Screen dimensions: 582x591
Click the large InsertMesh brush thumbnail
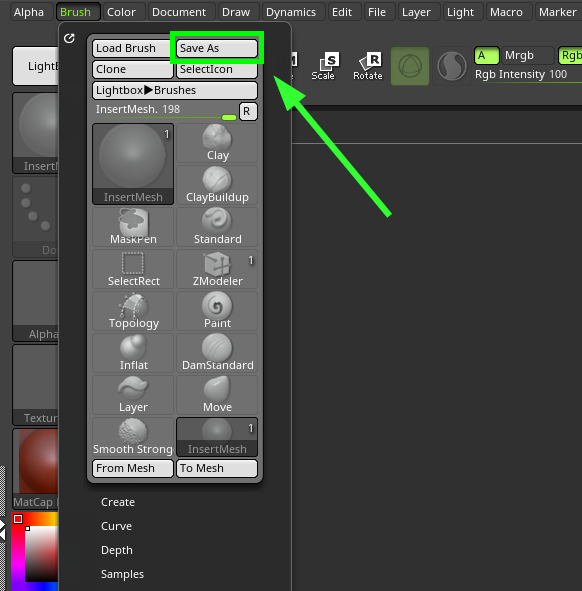coord(133,164)
